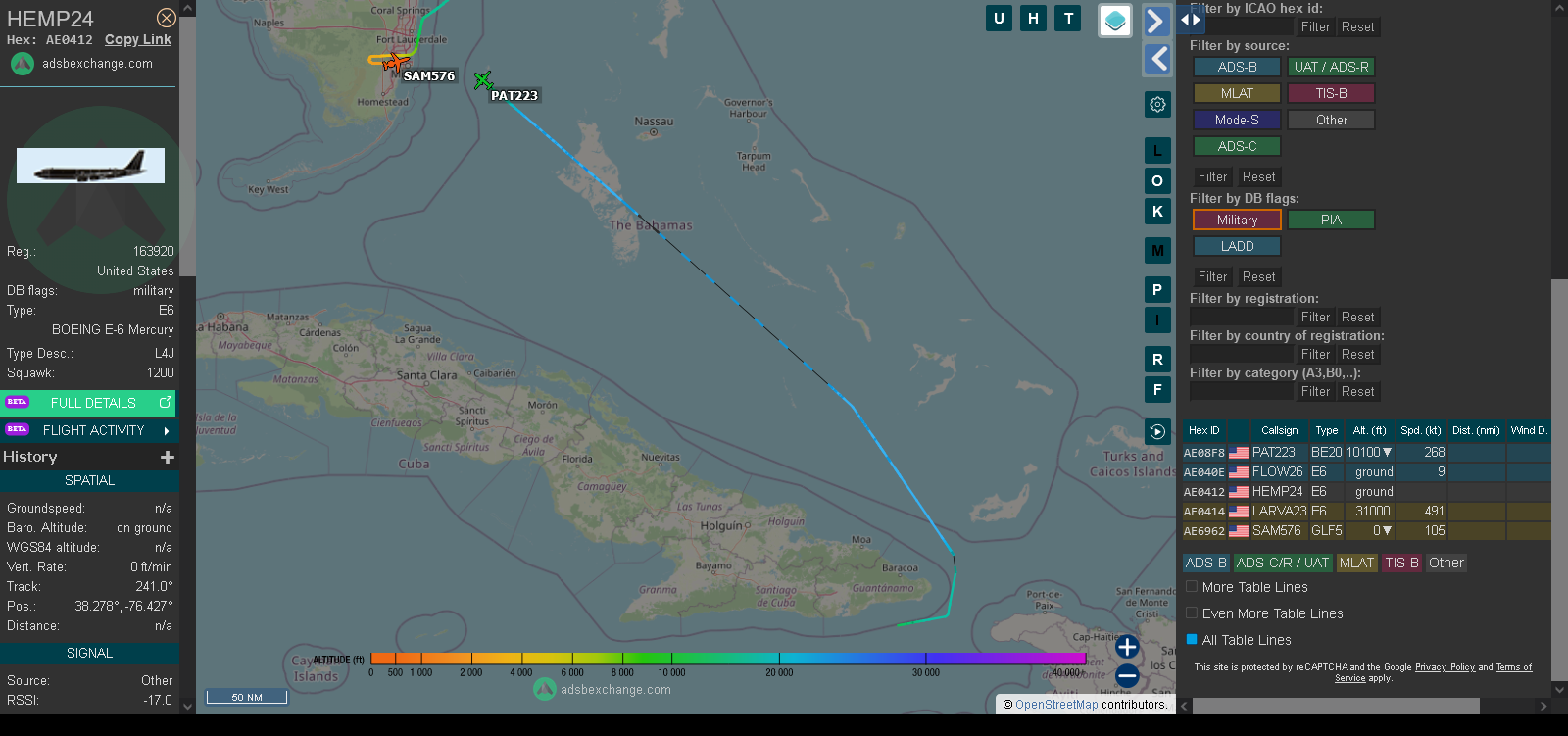Image resolution: width=1568 pixels, height=736 pixels.
Task: Click the I map option button
Action: pyautogui.click(x=1157, y=320)
